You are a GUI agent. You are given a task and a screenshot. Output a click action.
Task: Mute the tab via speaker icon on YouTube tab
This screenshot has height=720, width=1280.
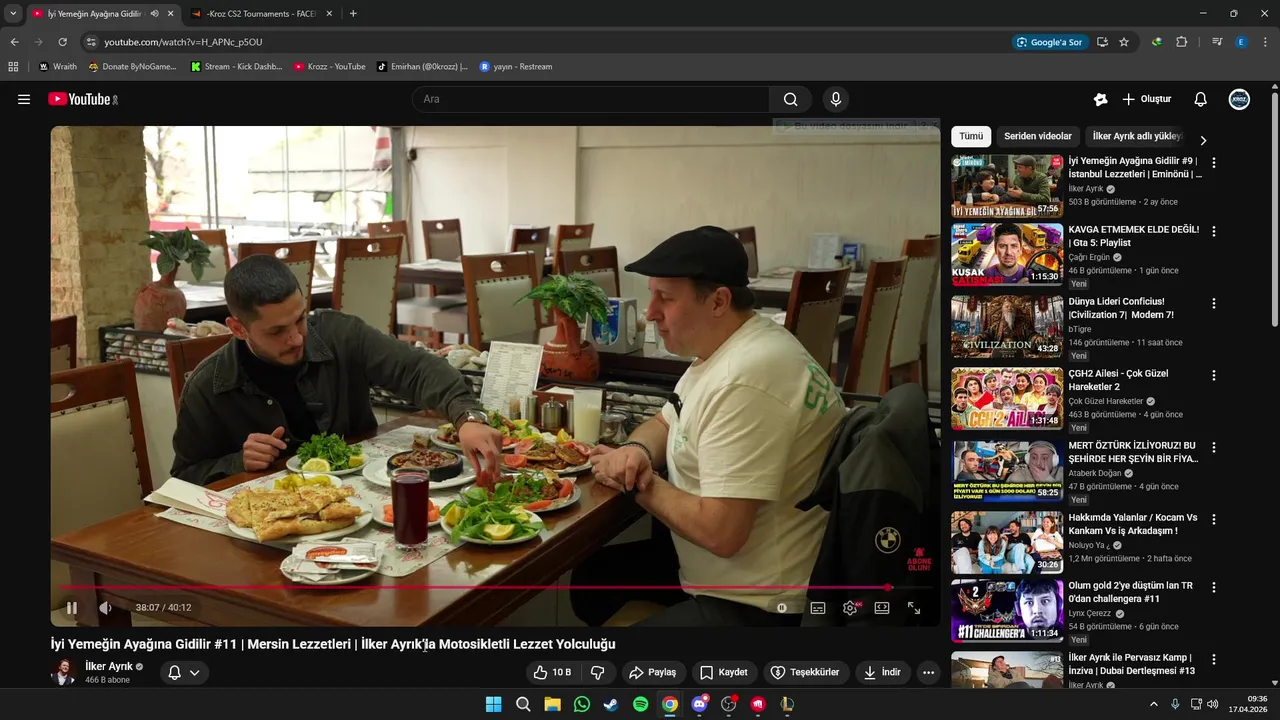click(x=154, y=14)
